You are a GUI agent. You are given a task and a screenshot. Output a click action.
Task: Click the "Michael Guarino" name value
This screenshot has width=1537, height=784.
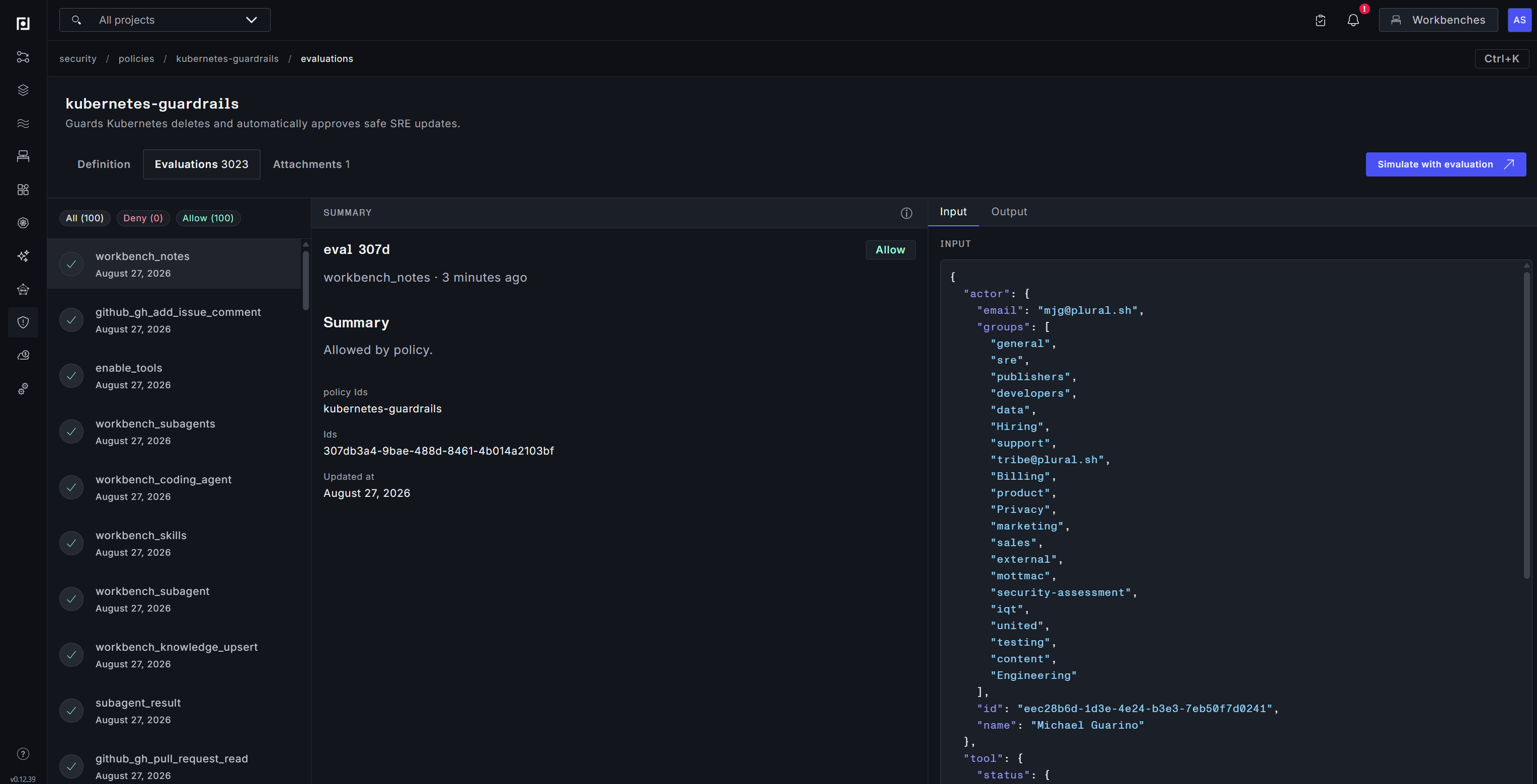1087,726
